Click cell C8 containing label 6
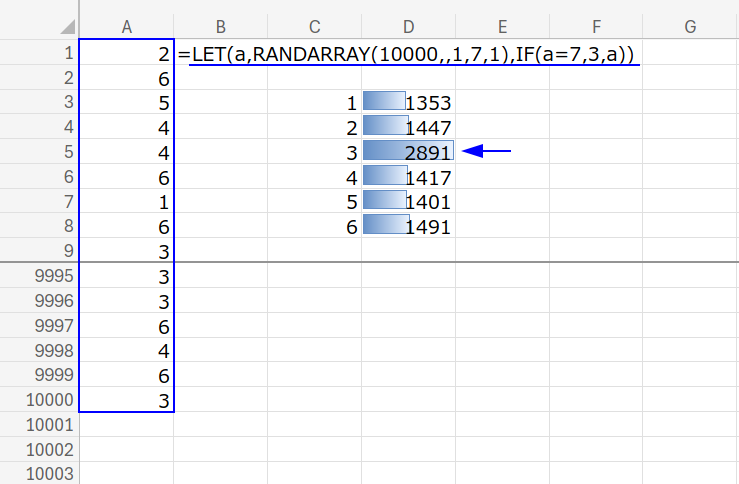 pyautogui.click(x=314, y=226)
